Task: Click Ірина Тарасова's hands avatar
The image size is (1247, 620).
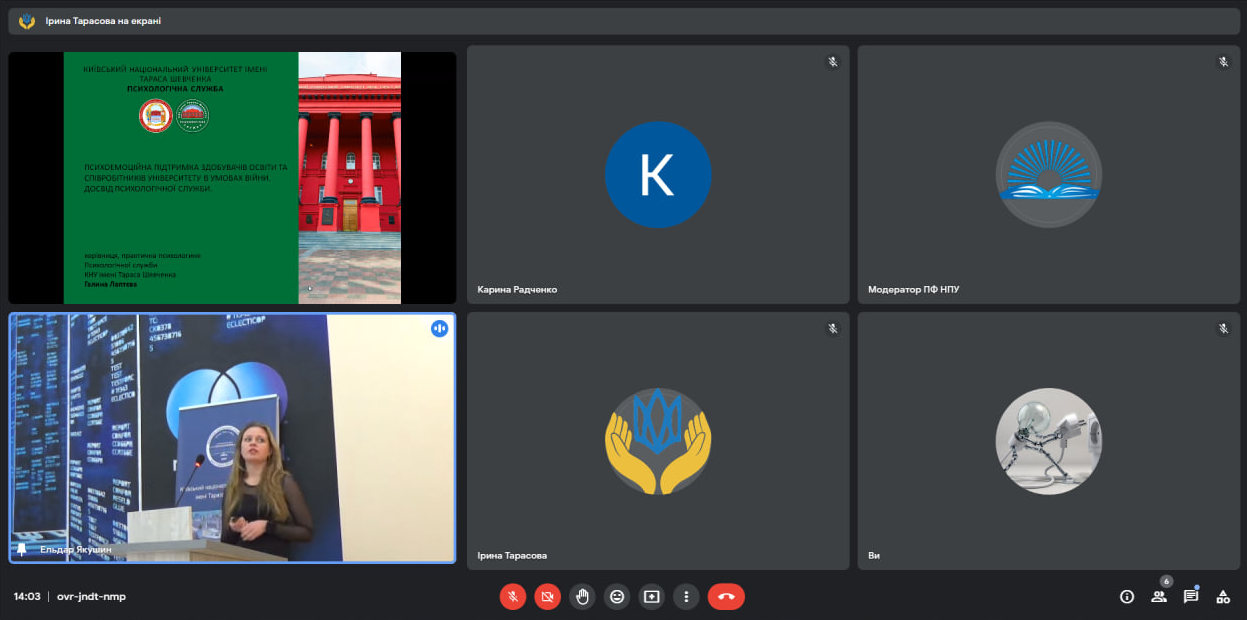Action: click(x=658, y=441)
